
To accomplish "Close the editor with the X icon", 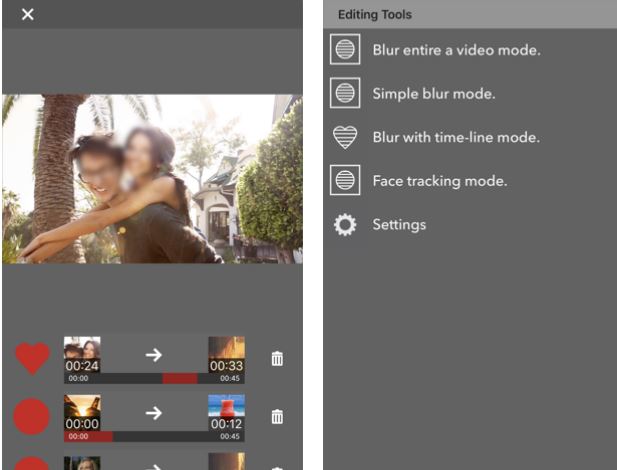I will tap(28, 14).
